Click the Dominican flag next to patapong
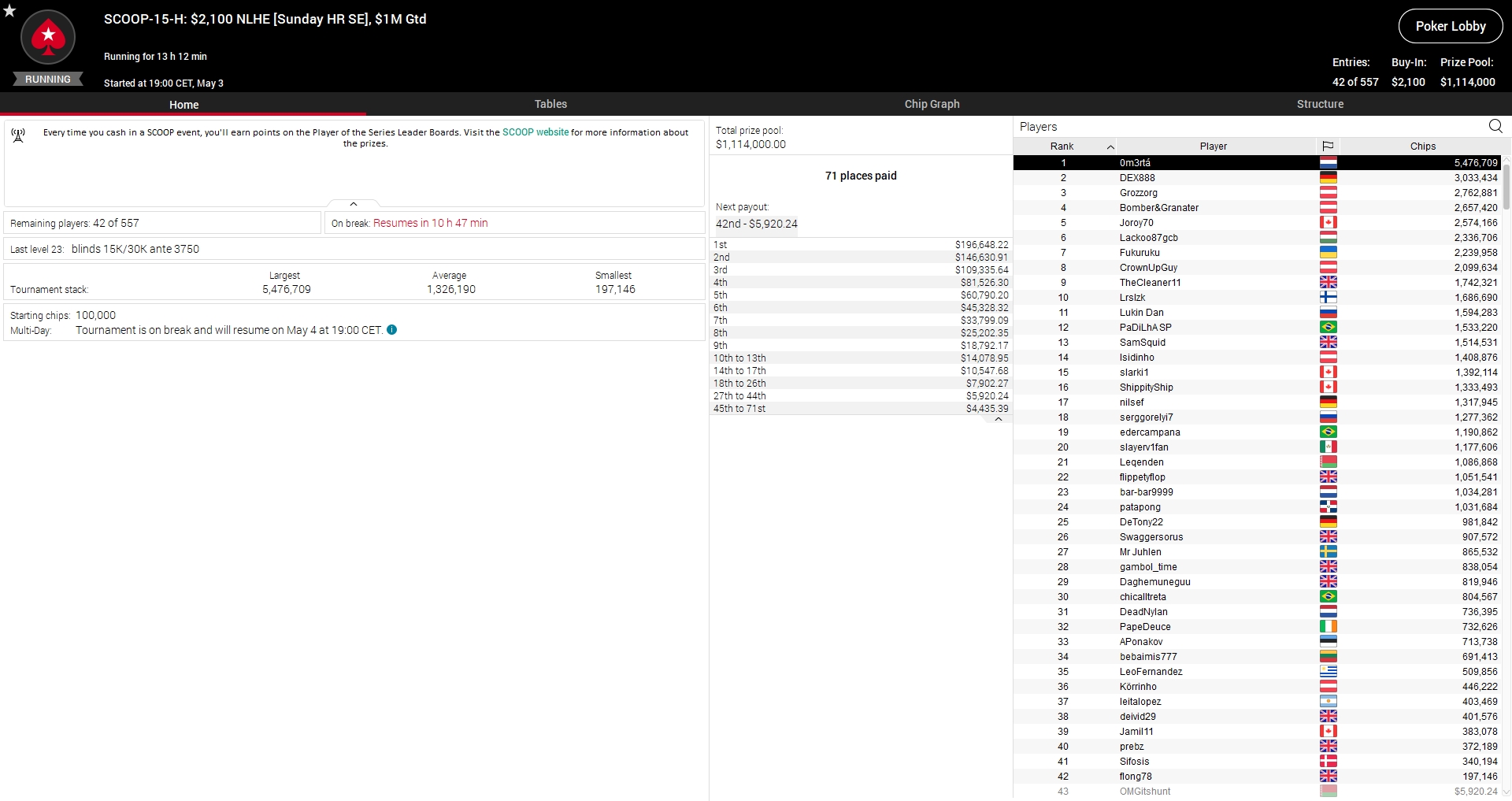The width and height of the screenshot is (1512, 801). [x=1329, y=507]
